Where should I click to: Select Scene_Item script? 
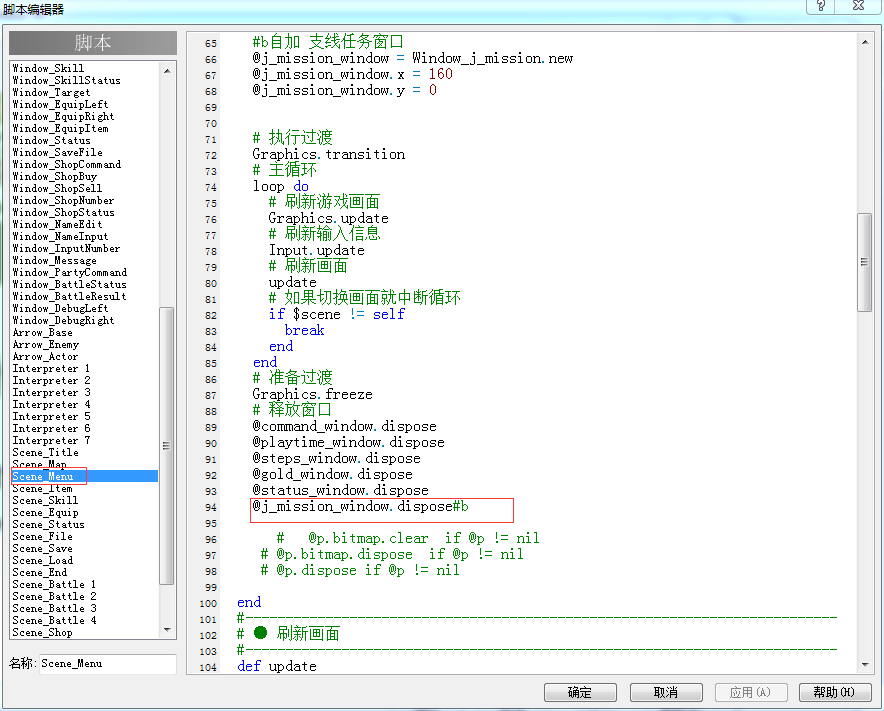tap(42, 488)
